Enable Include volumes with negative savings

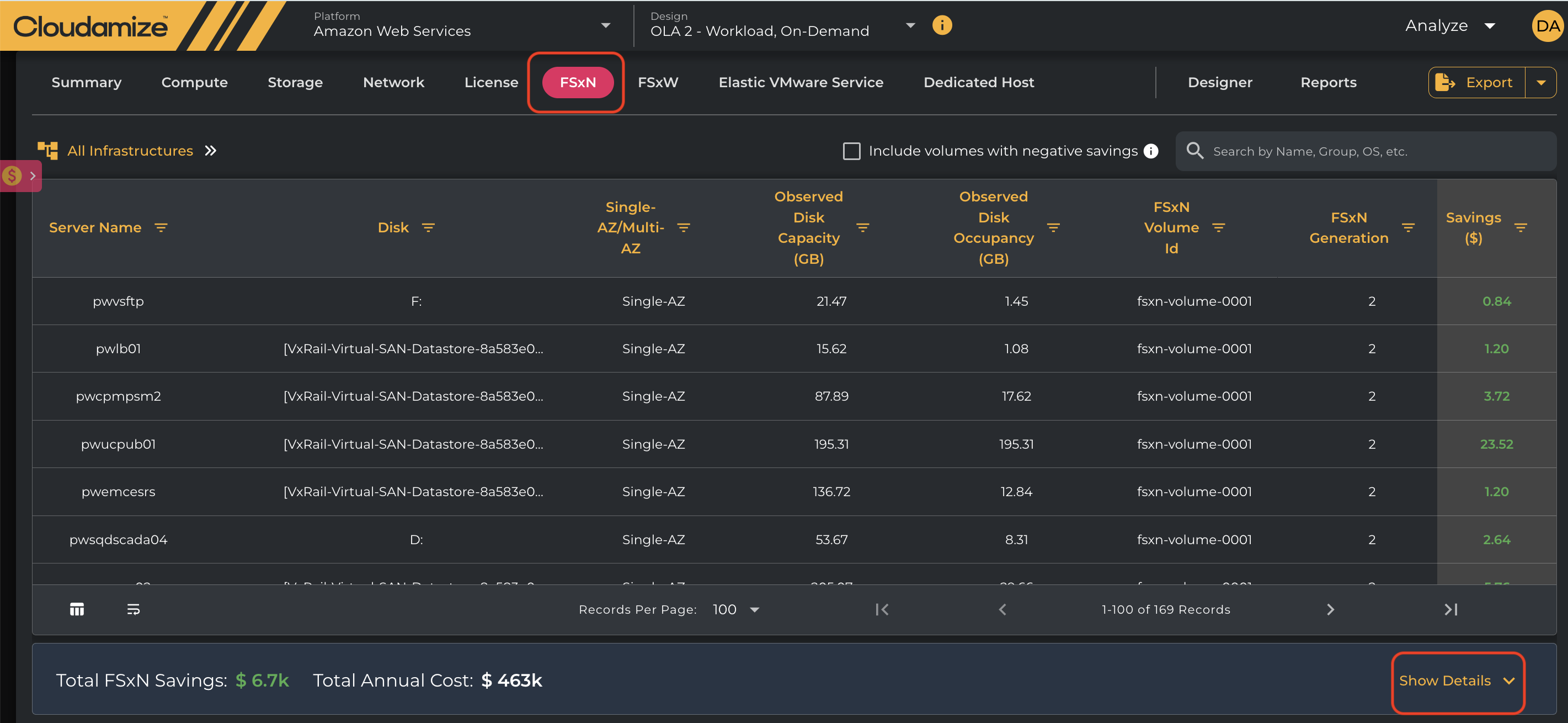(x=851, y=151)
